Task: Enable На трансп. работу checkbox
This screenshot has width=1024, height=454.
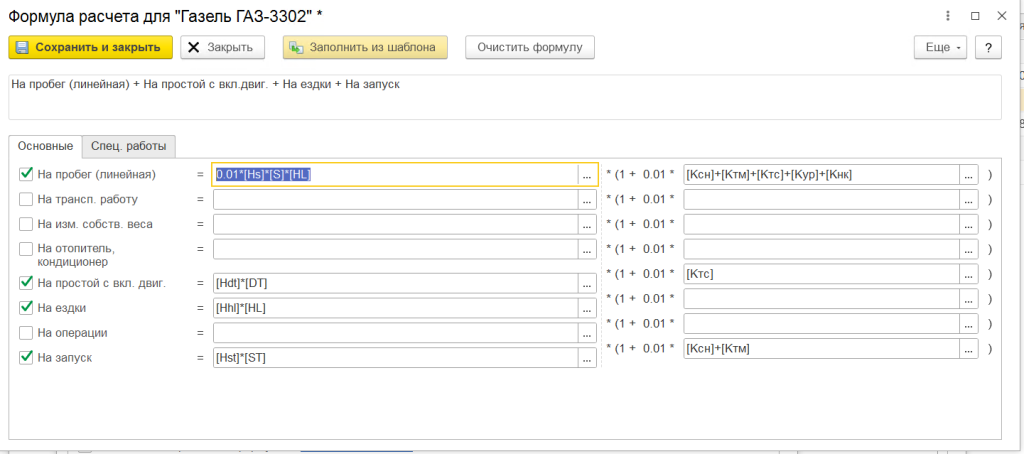Action: point(26,199)
